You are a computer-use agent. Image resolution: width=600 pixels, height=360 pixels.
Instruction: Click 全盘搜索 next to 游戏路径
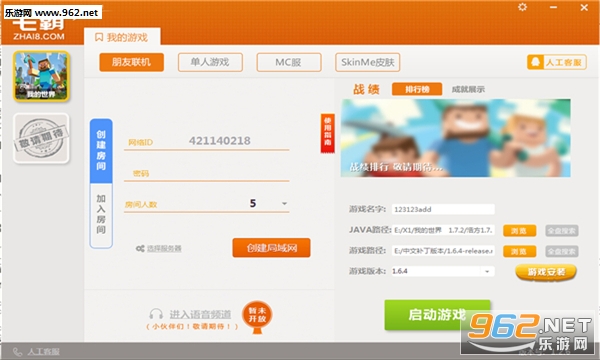[x=562, y=251]
